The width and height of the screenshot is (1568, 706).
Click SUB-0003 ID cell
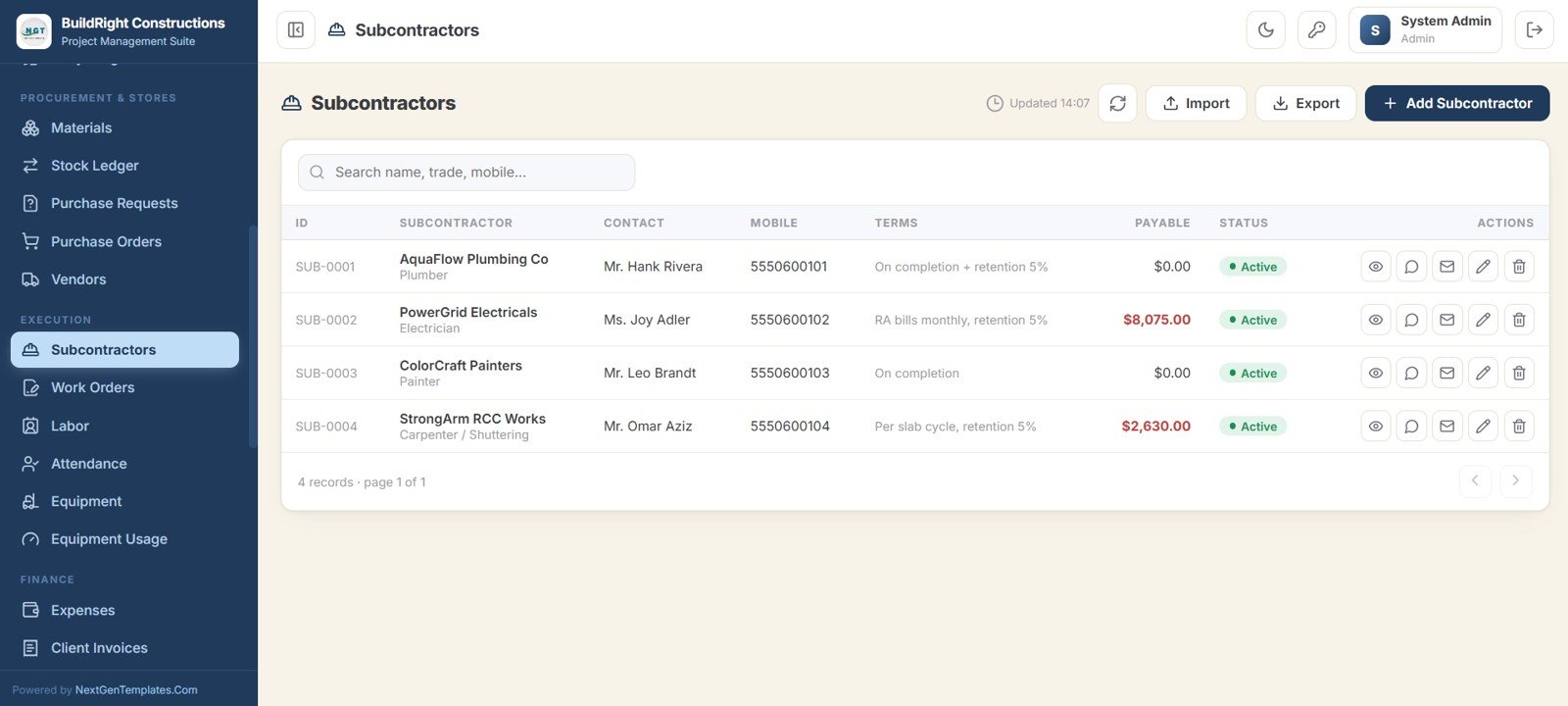326,374
